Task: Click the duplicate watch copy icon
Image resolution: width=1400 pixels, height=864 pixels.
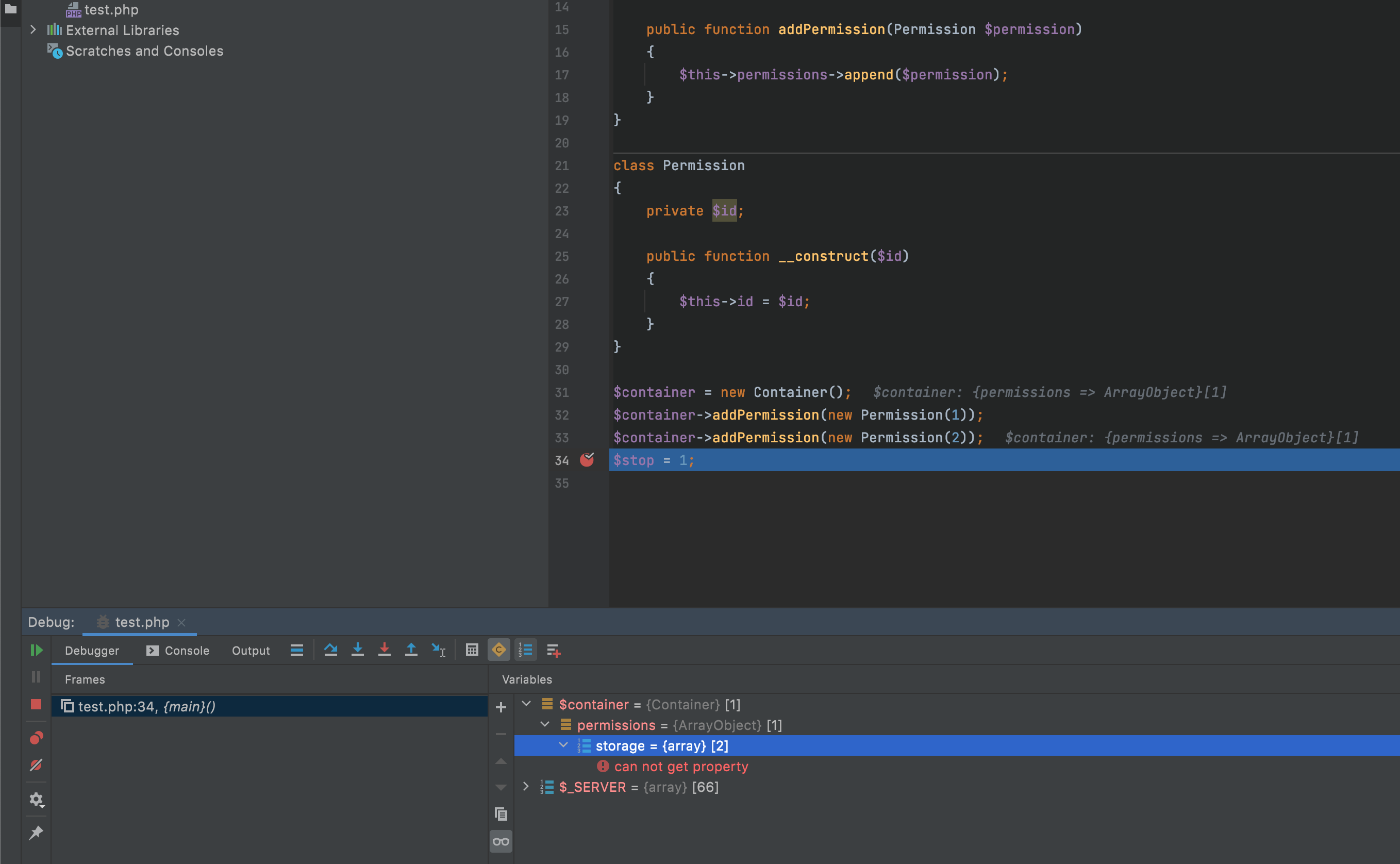Action: point(501,815)
